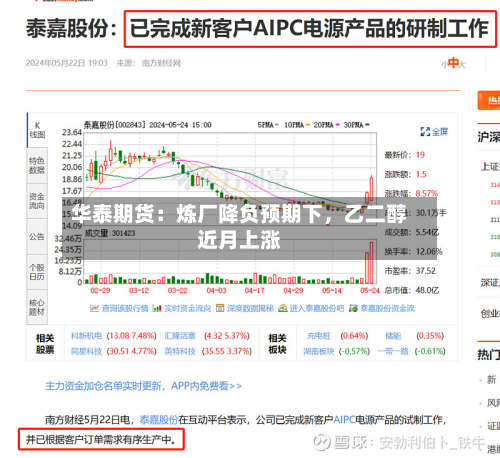The height and width of the screenshot is (458, 500).
Task: Open related stock 汇隆活塞
Action: tap(180, 336)
